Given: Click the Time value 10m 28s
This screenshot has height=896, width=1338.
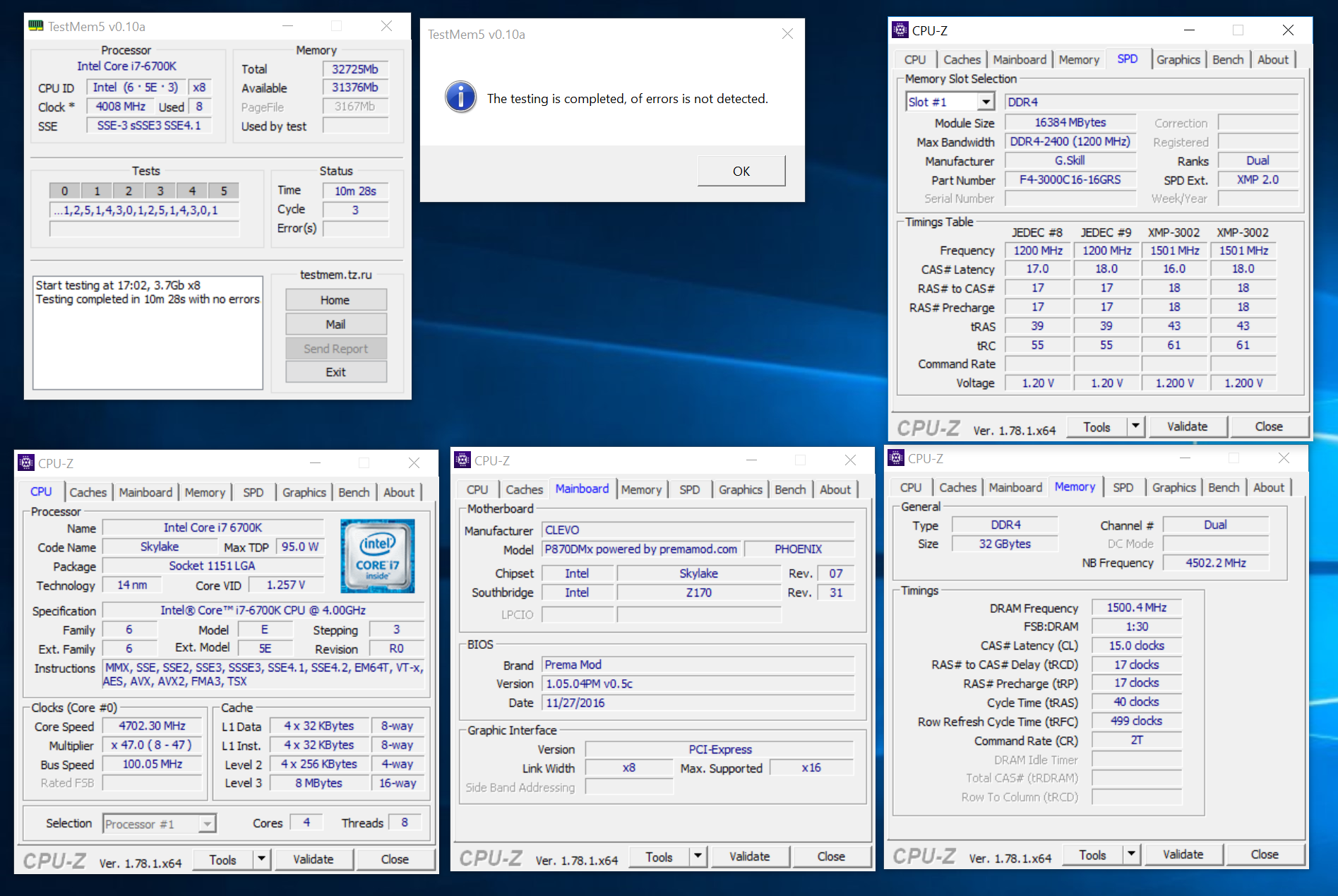Looking at the screenshot, I should click(x=356, y=191).
